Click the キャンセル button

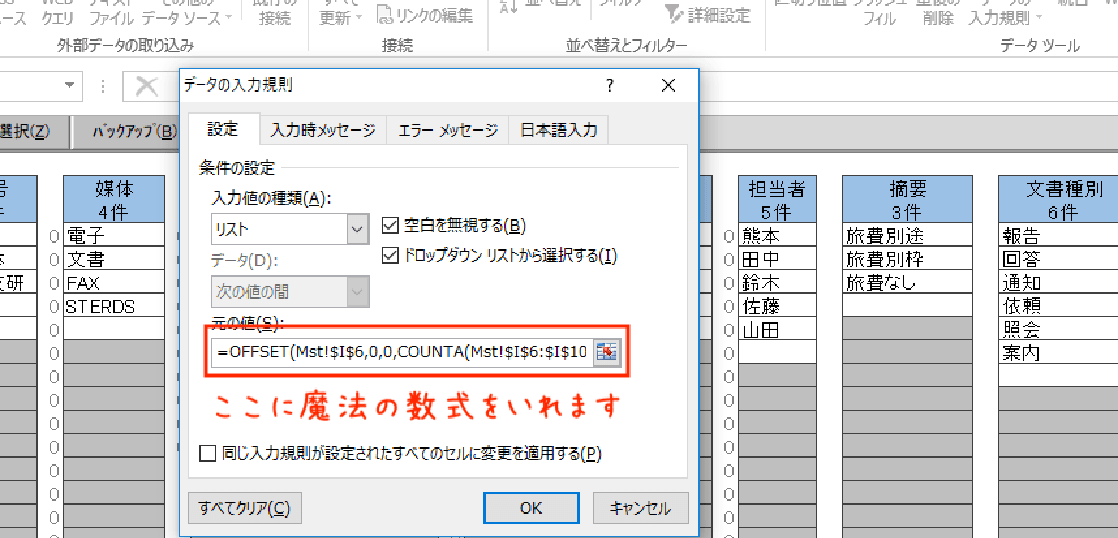640,508
